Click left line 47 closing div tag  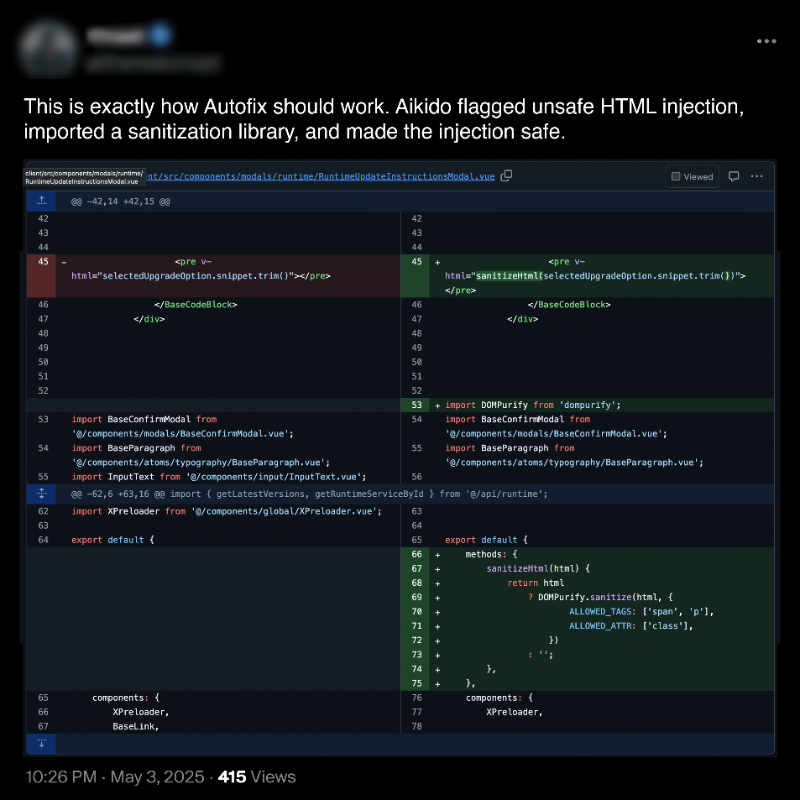(x=149, y=319)
